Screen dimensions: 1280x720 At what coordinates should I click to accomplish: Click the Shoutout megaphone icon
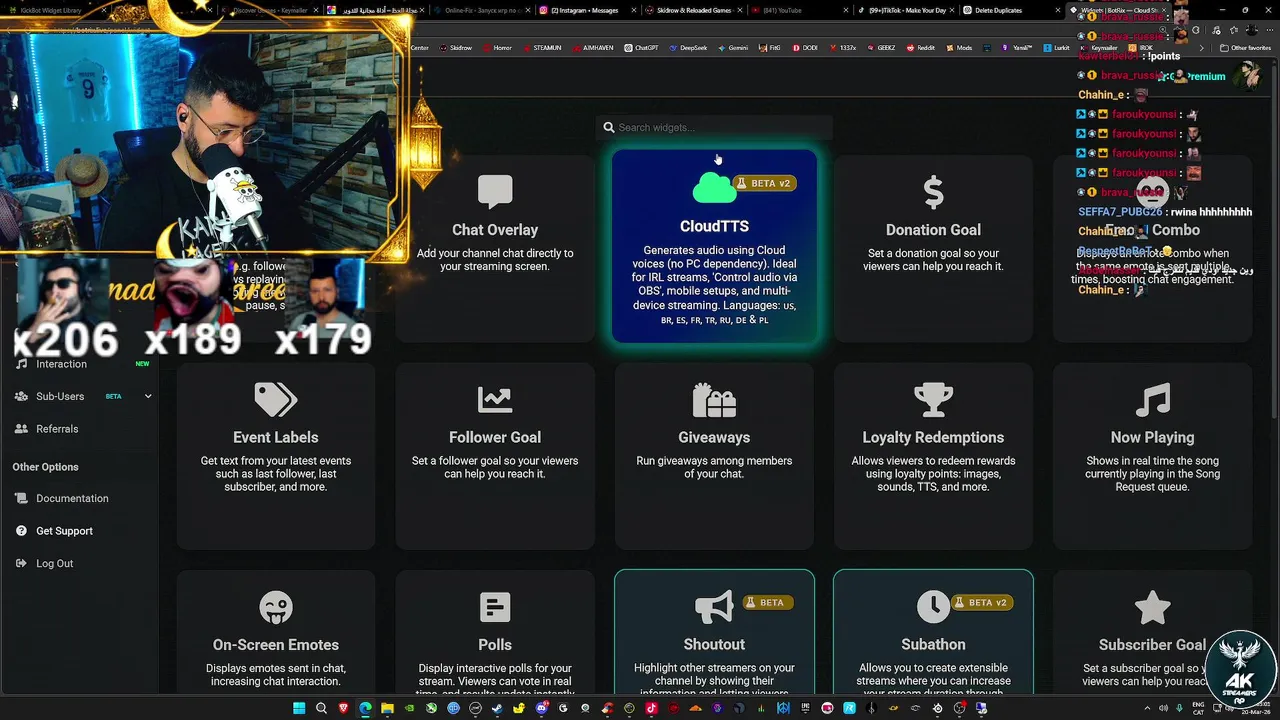pos(714,607)
